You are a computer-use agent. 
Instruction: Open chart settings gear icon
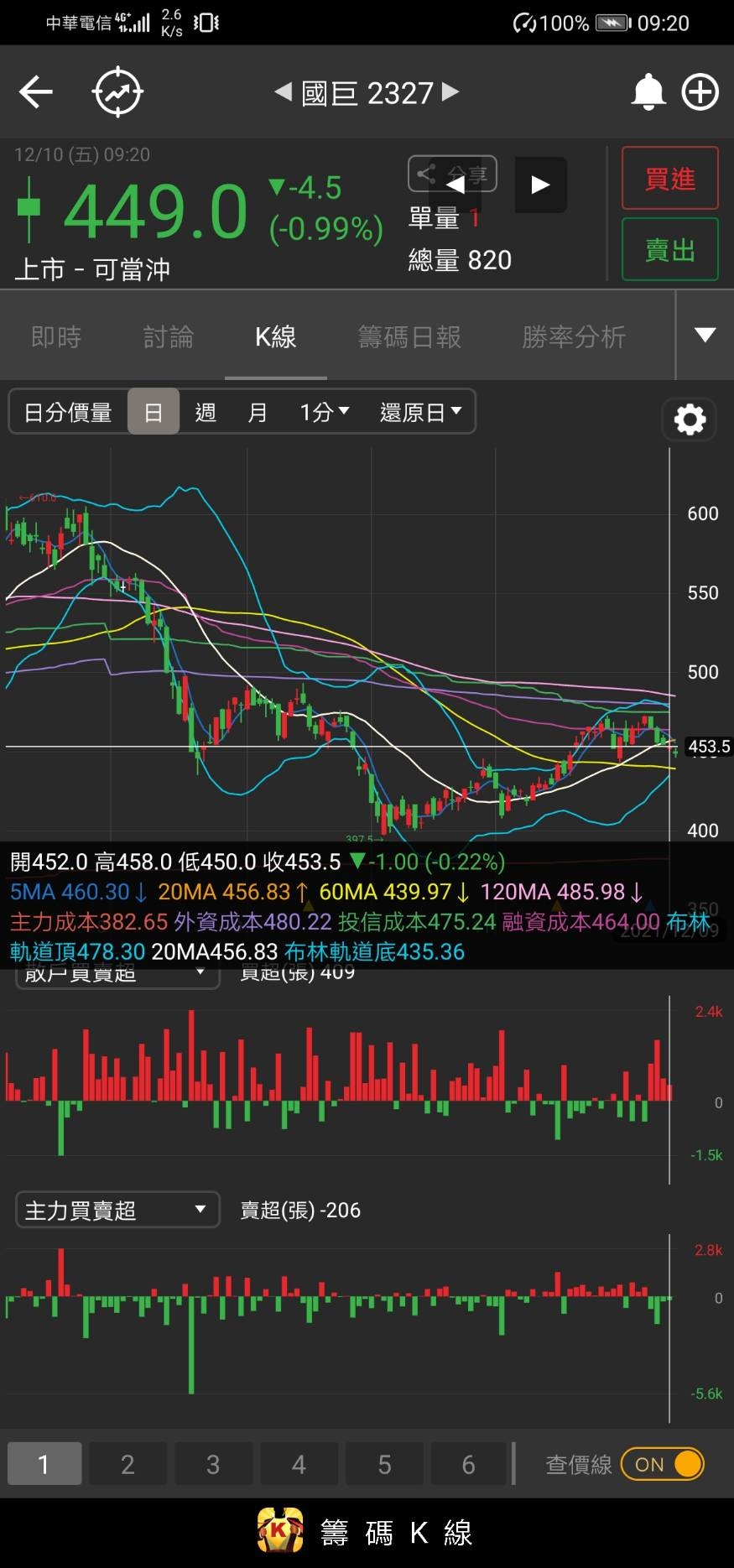[x=690, y=419]
